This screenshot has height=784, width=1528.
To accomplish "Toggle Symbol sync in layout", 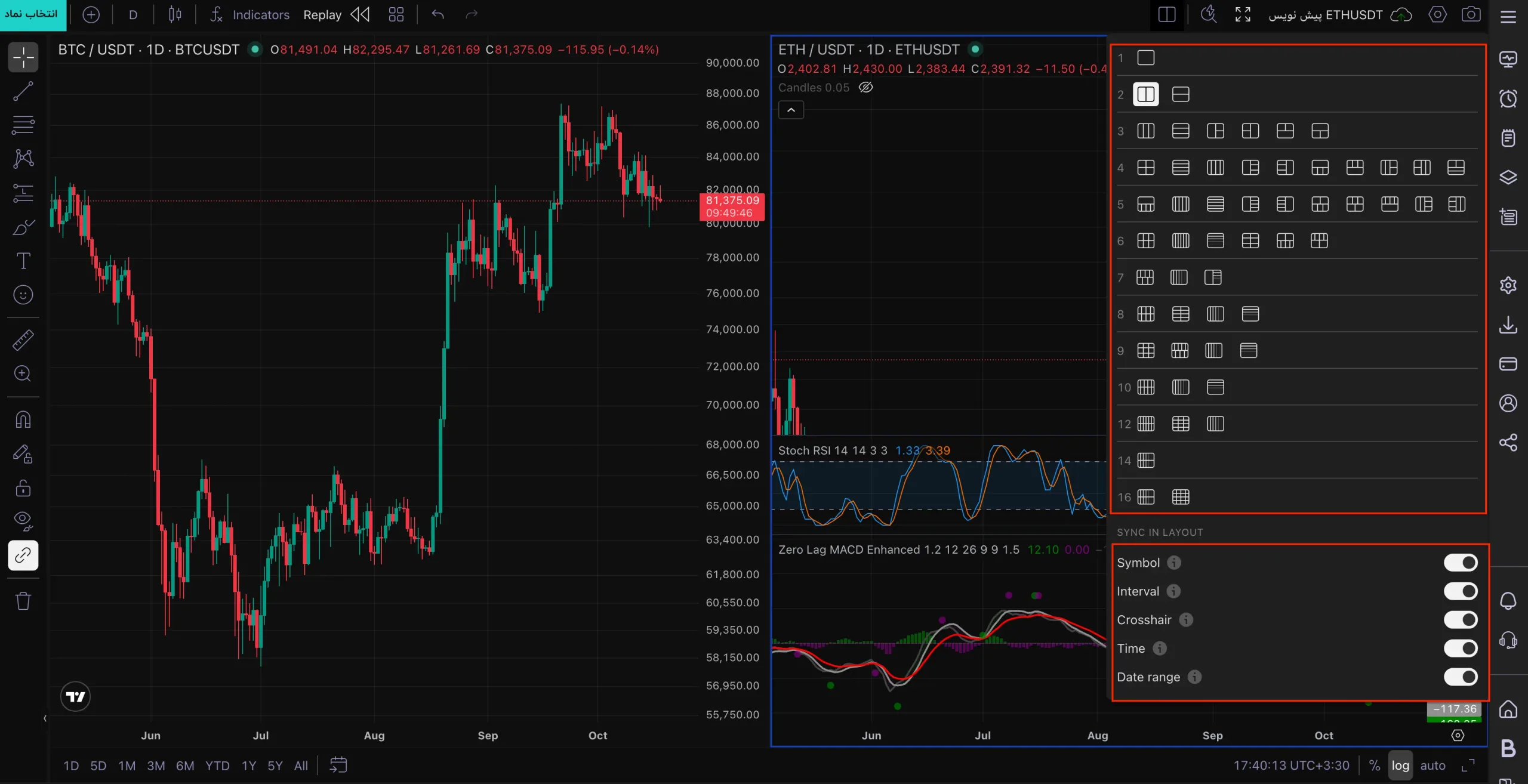I will (x=1461, y=563).
